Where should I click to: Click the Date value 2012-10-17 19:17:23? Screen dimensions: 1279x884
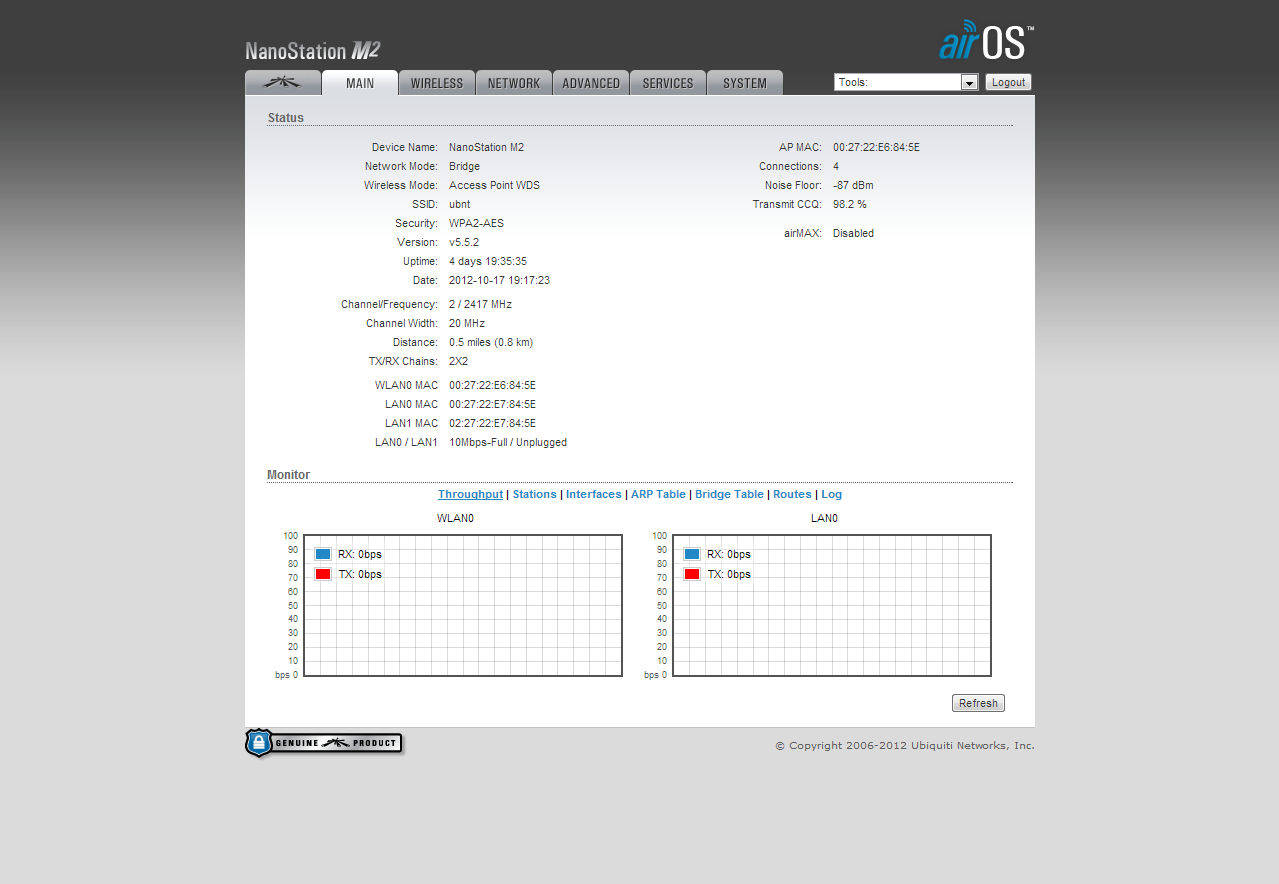pyautogui.click(x=499, y=280)
